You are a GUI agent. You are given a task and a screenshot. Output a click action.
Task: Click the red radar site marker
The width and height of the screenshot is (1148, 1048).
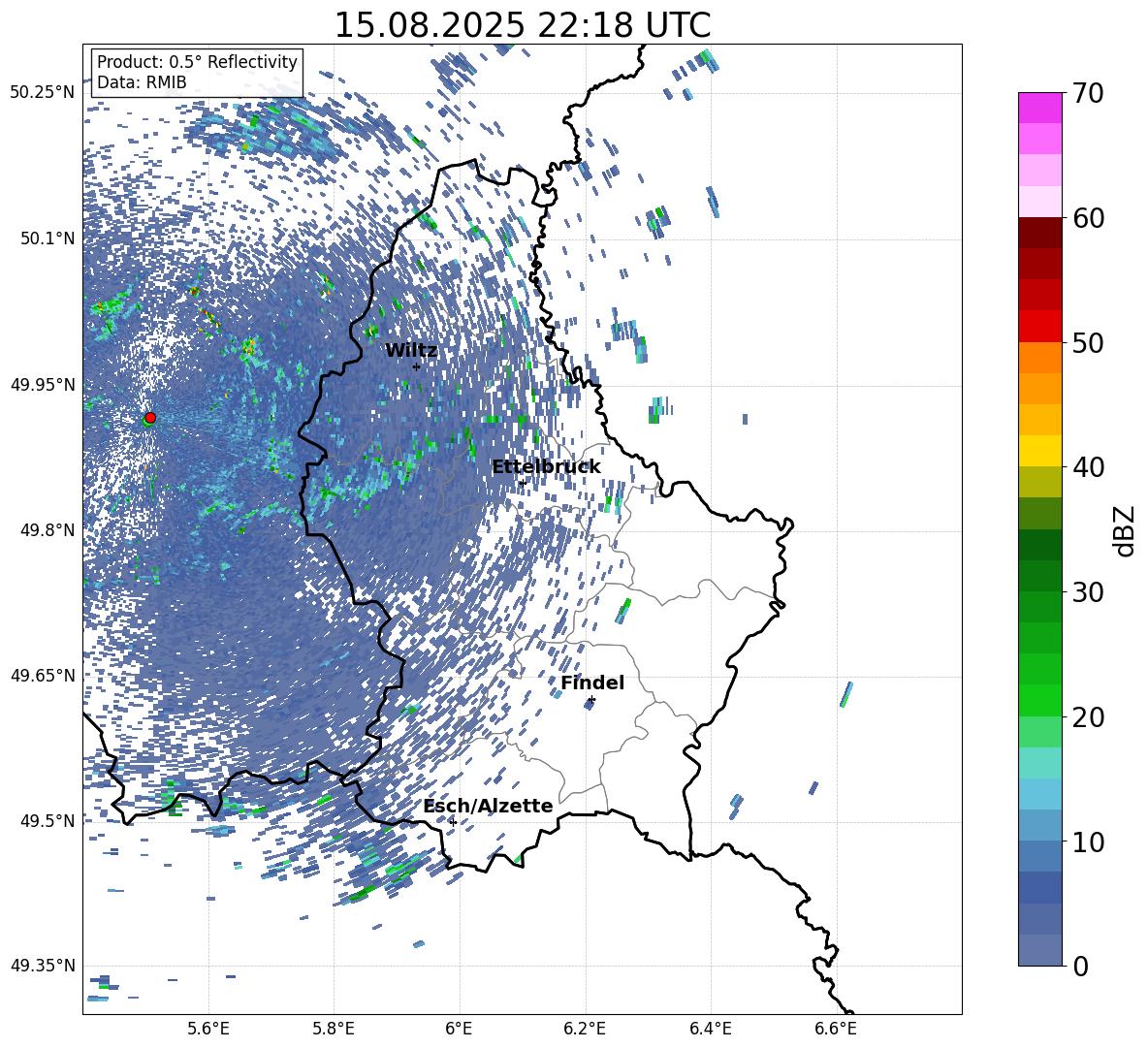click(x=150, y=418)
